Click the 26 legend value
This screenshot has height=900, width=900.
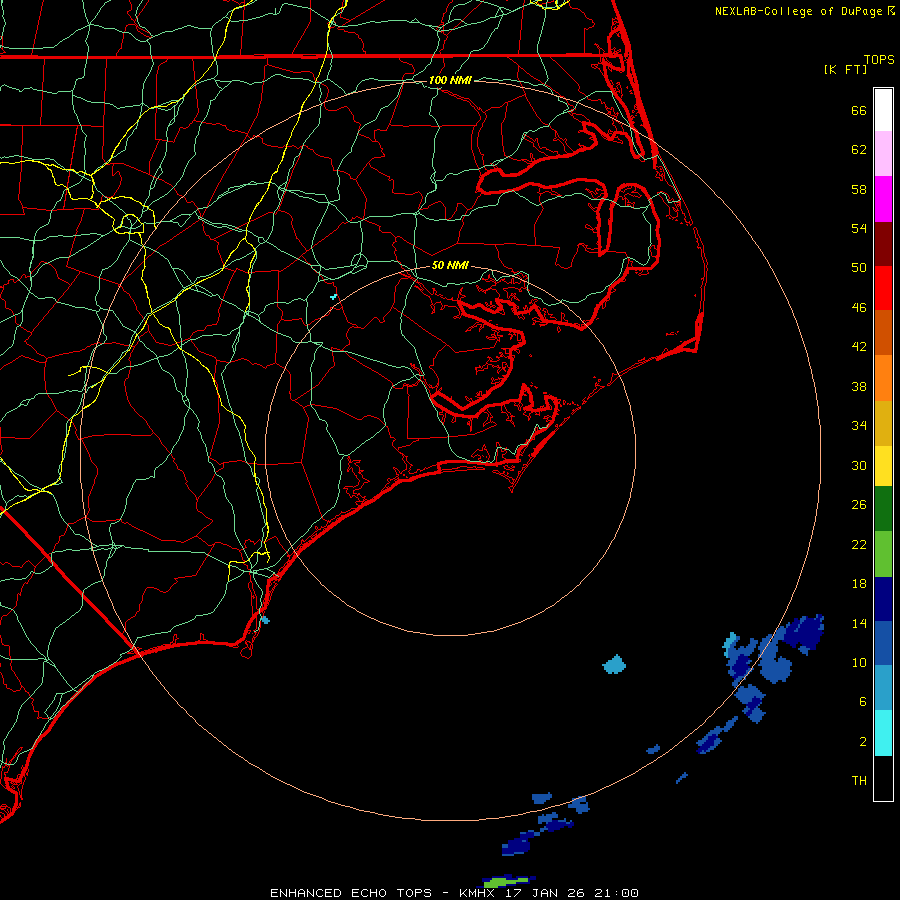coord(859,505)
